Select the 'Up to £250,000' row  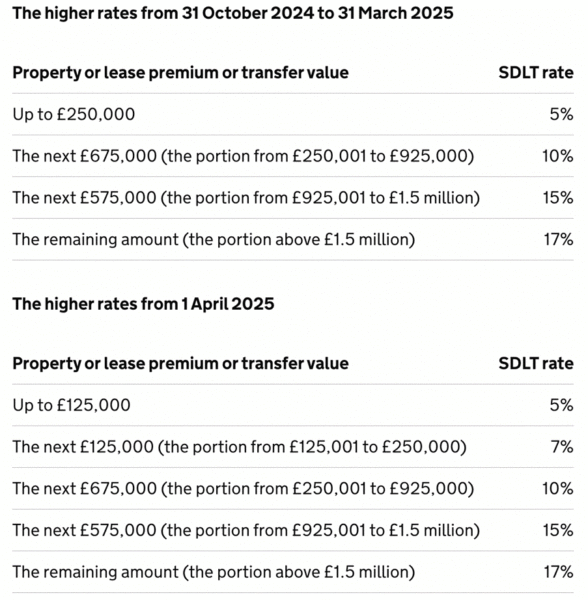293,114
